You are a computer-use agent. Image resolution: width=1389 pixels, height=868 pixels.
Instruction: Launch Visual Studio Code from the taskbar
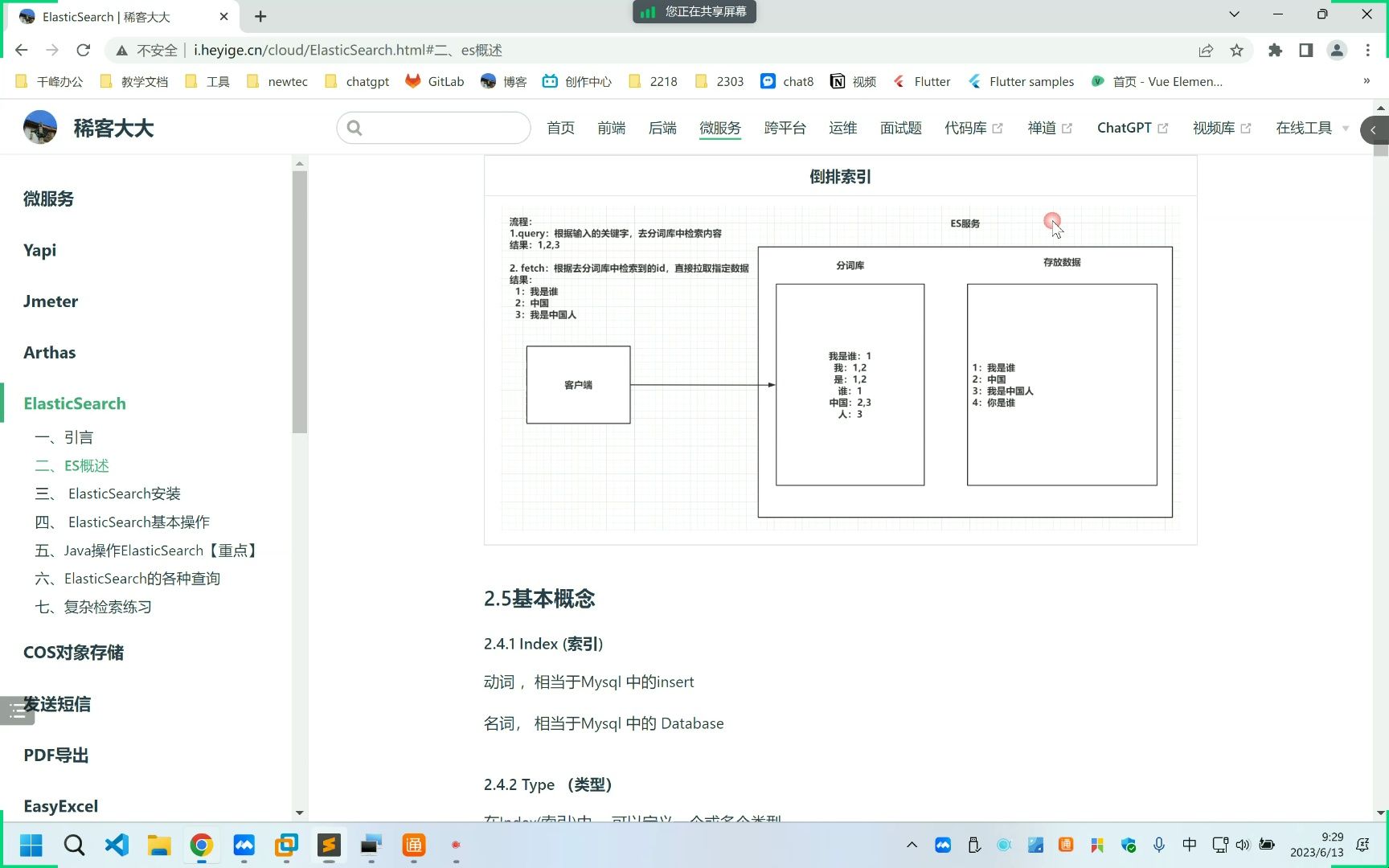point(117,845)
